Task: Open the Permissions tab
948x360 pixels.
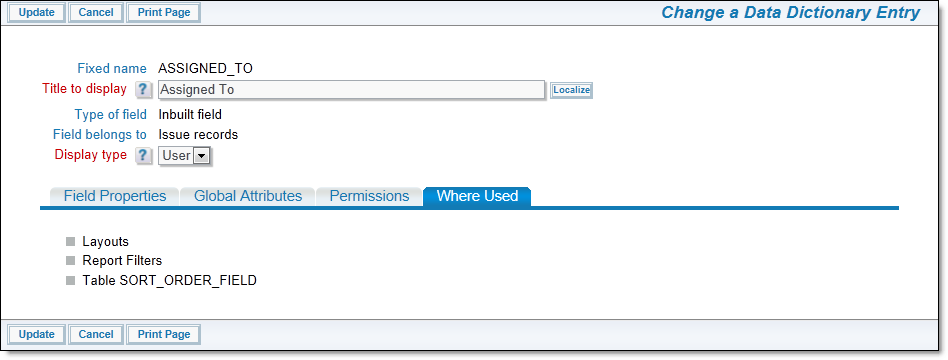Action: point(369,196)
